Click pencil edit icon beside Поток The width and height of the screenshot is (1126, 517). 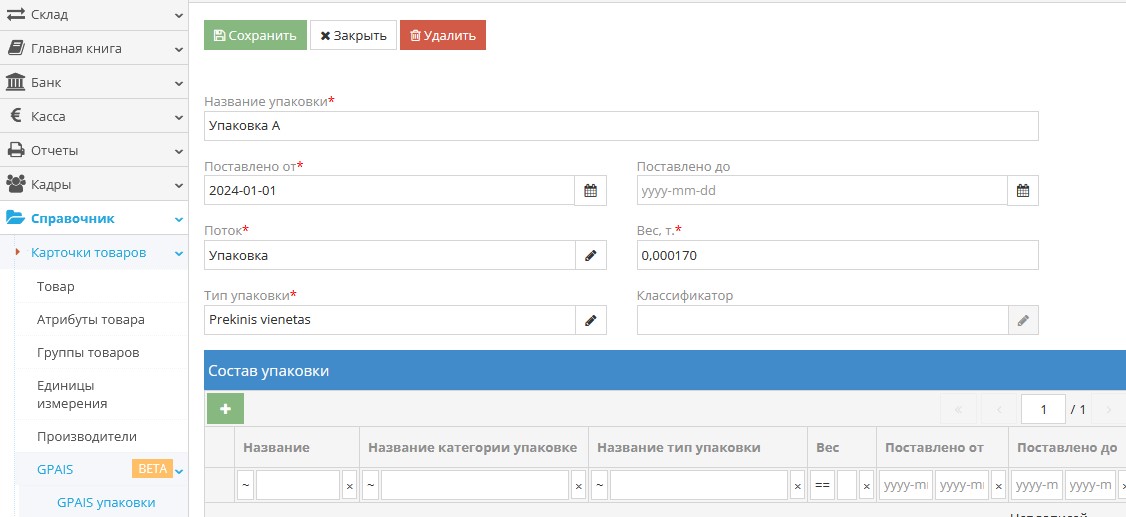click(x=590, y=256)
